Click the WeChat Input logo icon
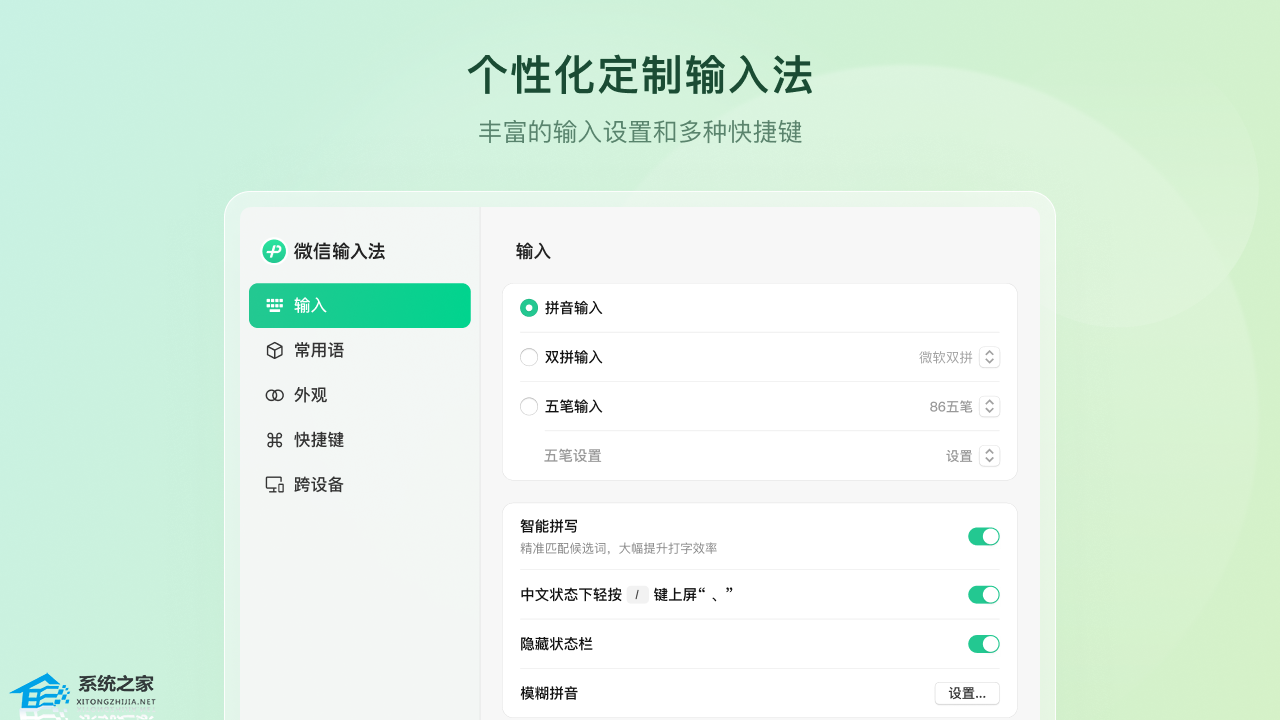1280x720 pixels. (274, 251)
